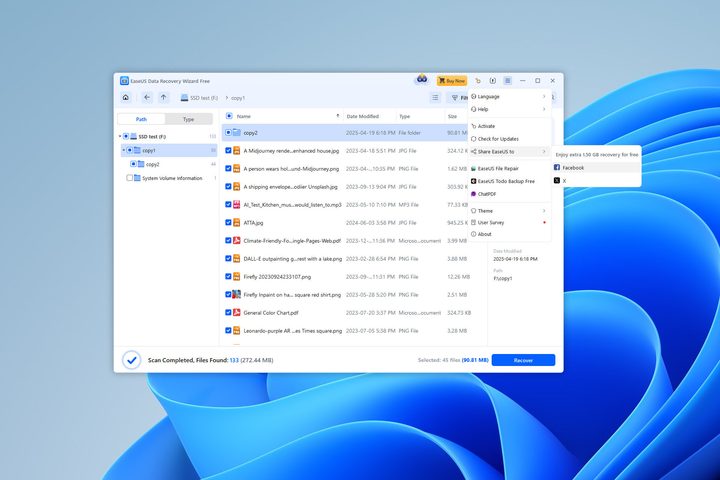Image resolution: width=720 pixels, height=480 pixels.
Task: Click the Facebook logo icon
Action: pyautogui.click(x=557, y=168)
